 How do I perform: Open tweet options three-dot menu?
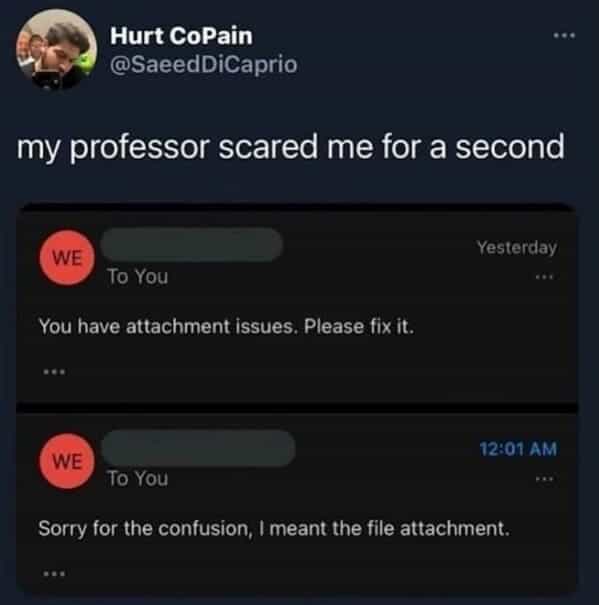[564, 35]
